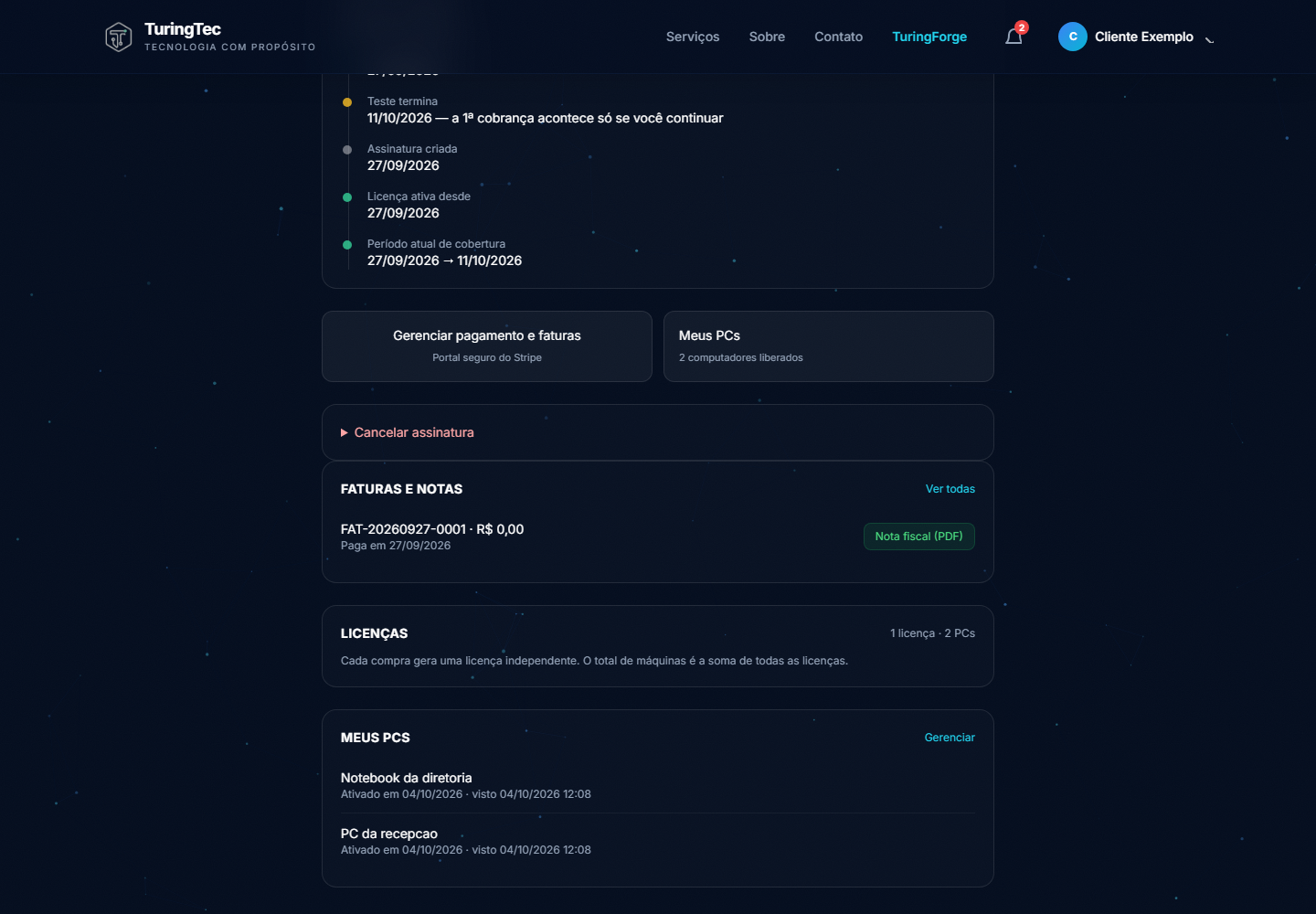
Task: Expand the Cliente Exemplo account menu arrow
Action: click(x=1209, y=38)
